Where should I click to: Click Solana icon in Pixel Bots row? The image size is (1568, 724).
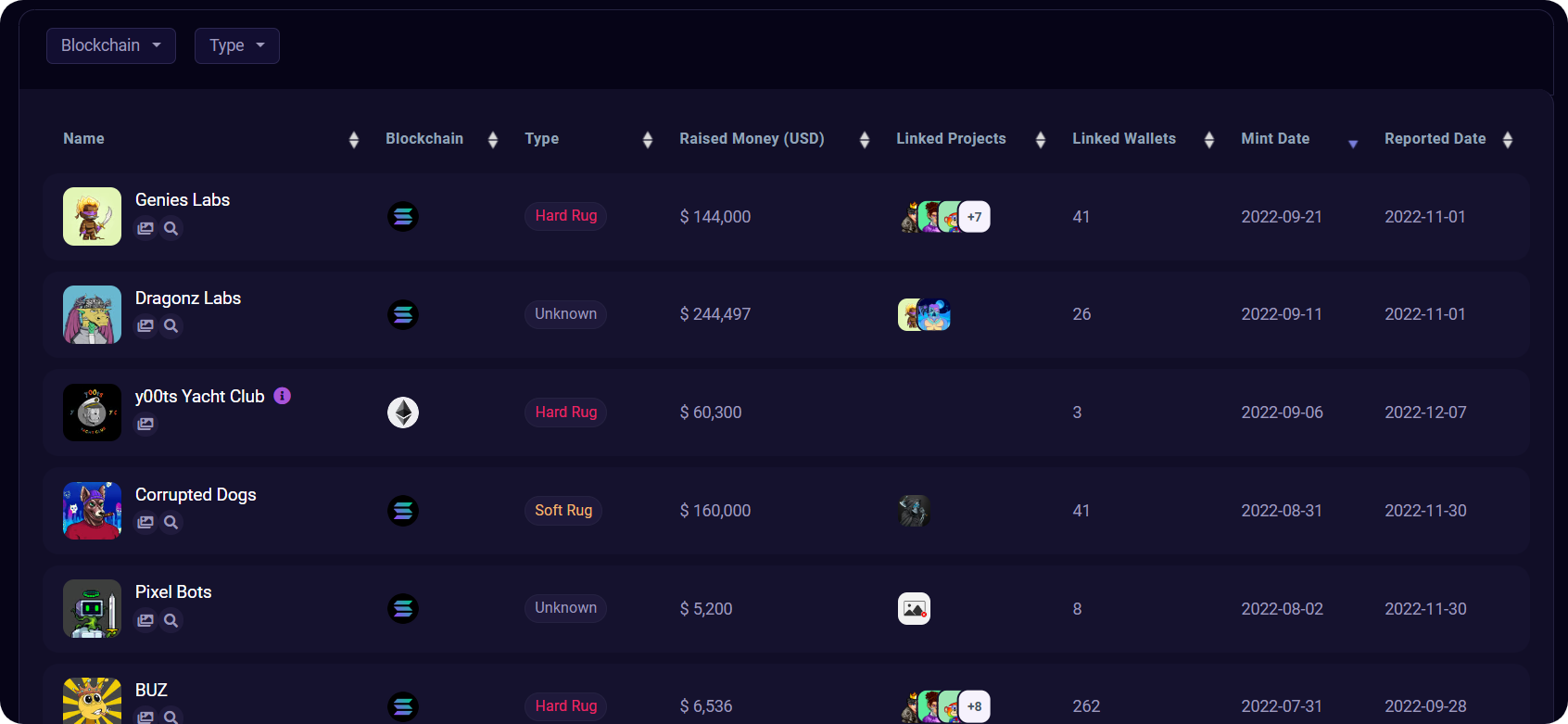[403, 609]
